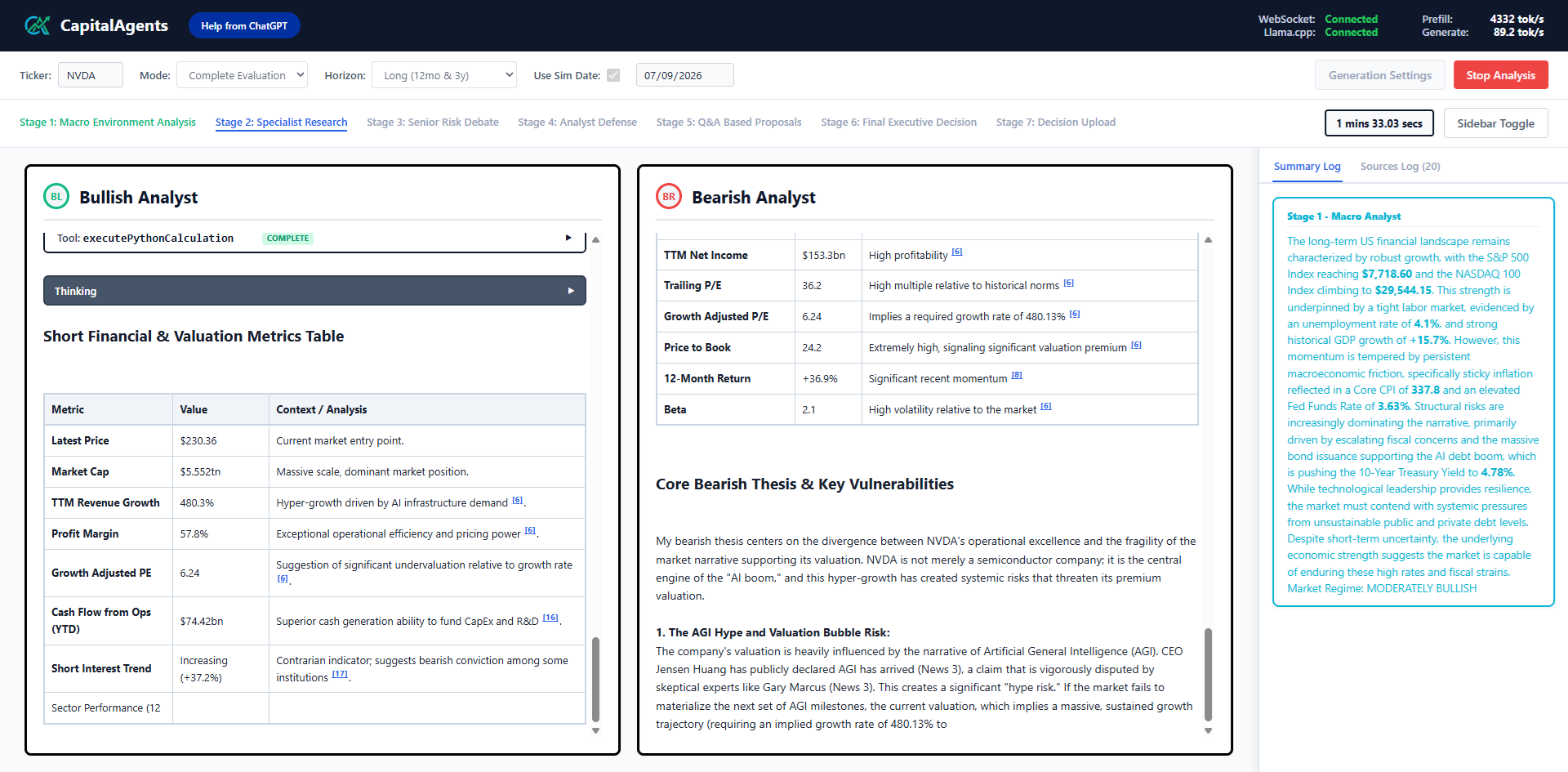The image size is (1568, 772).
Task: Open Stage 6: Final Executive Decision tab
Action: (899, 123)
